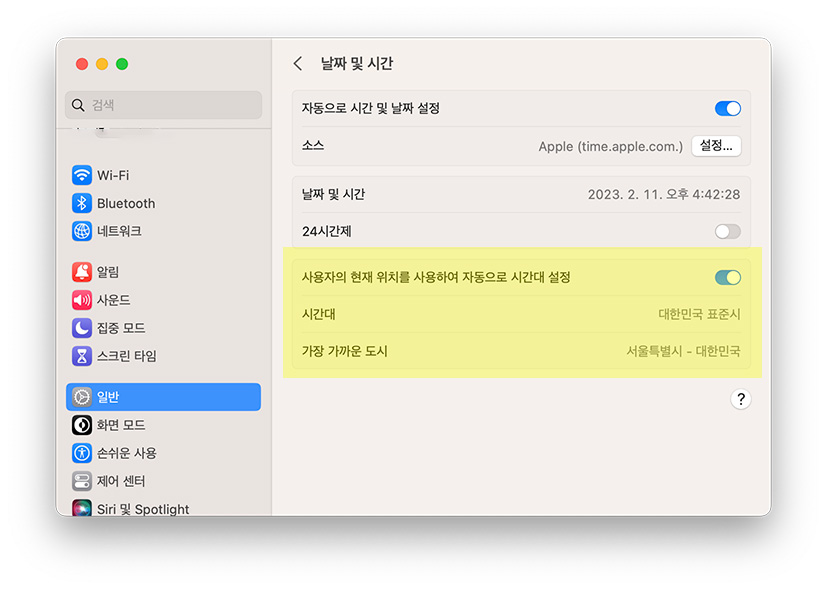Screen dimensions: 827x590
Task: Open 알림 notification settings
Action: [x=80, y=270]
